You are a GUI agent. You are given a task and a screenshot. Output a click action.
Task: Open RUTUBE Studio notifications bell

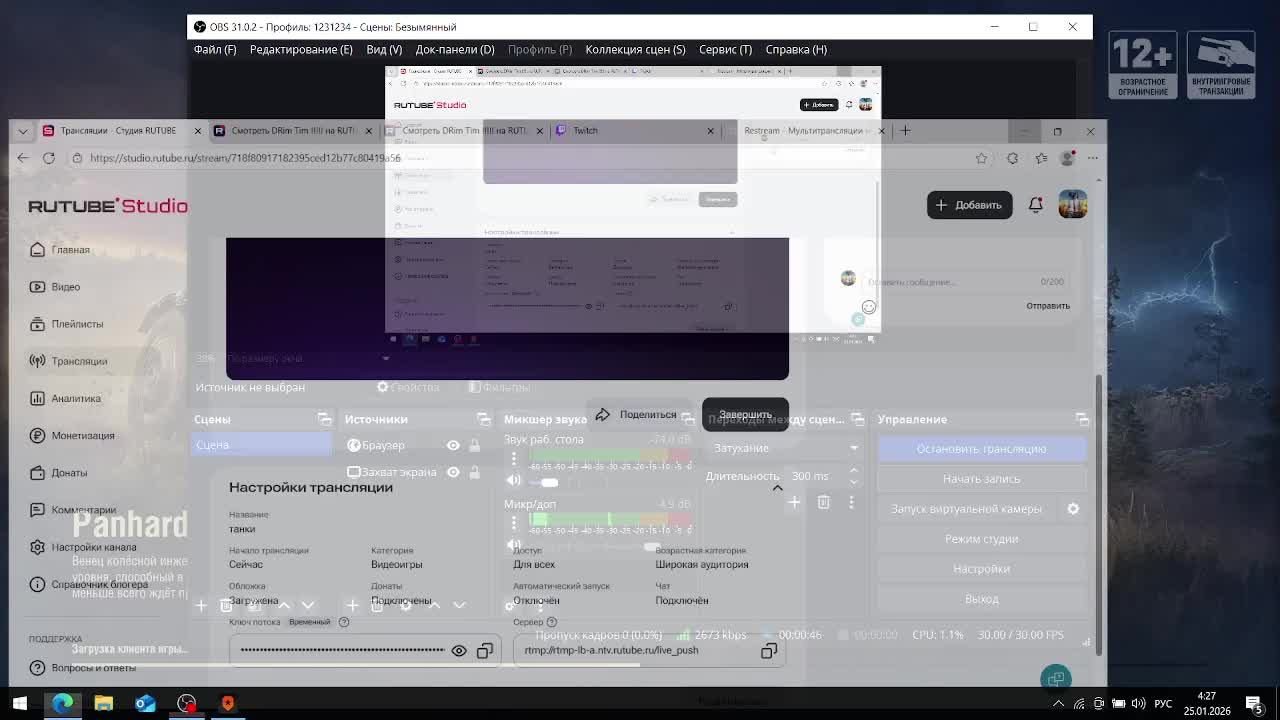(1036, 205)
